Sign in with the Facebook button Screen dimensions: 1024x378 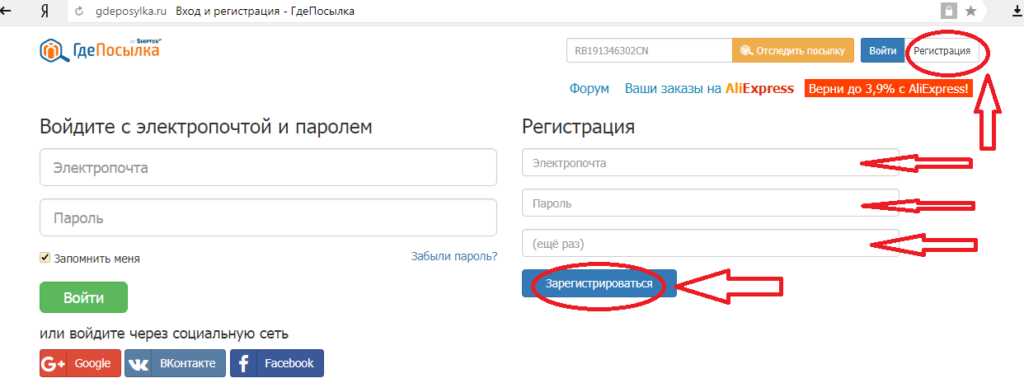277,364
